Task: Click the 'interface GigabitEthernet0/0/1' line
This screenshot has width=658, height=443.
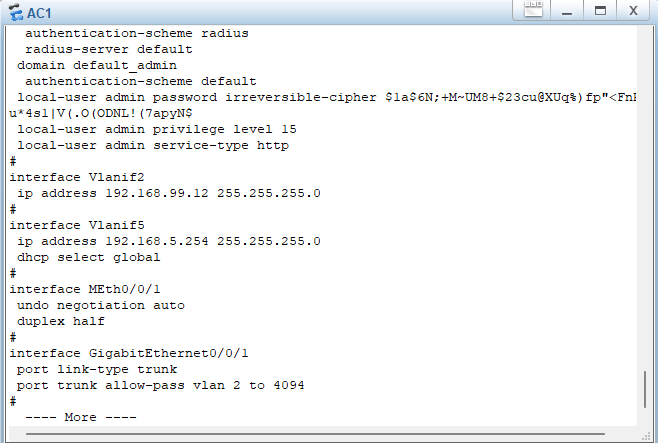Action: 128,353
